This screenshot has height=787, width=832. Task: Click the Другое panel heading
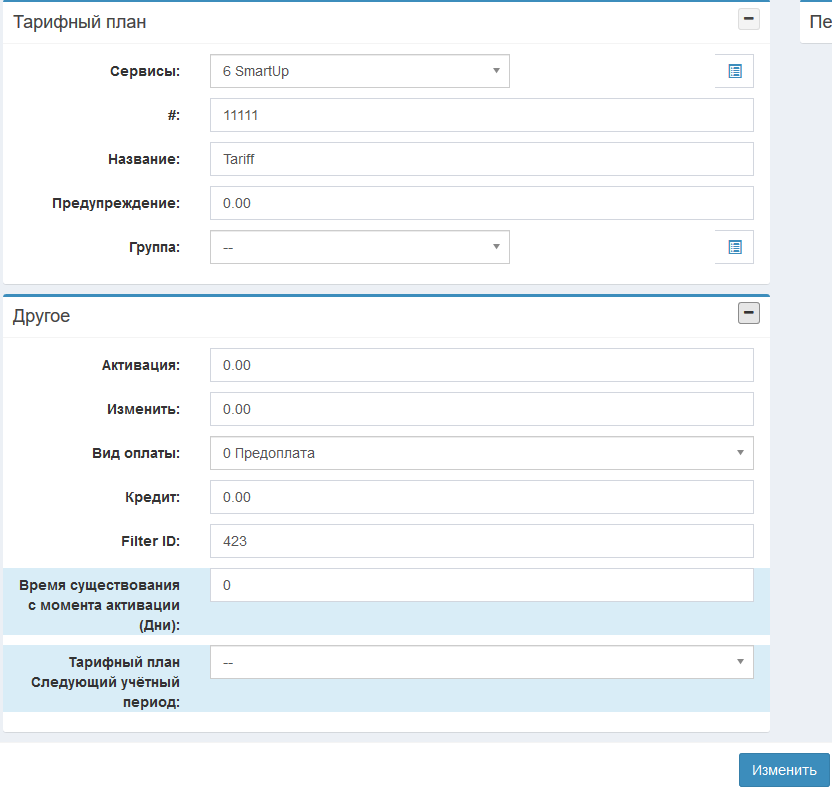pyautogui.click(x=41, y=316)
